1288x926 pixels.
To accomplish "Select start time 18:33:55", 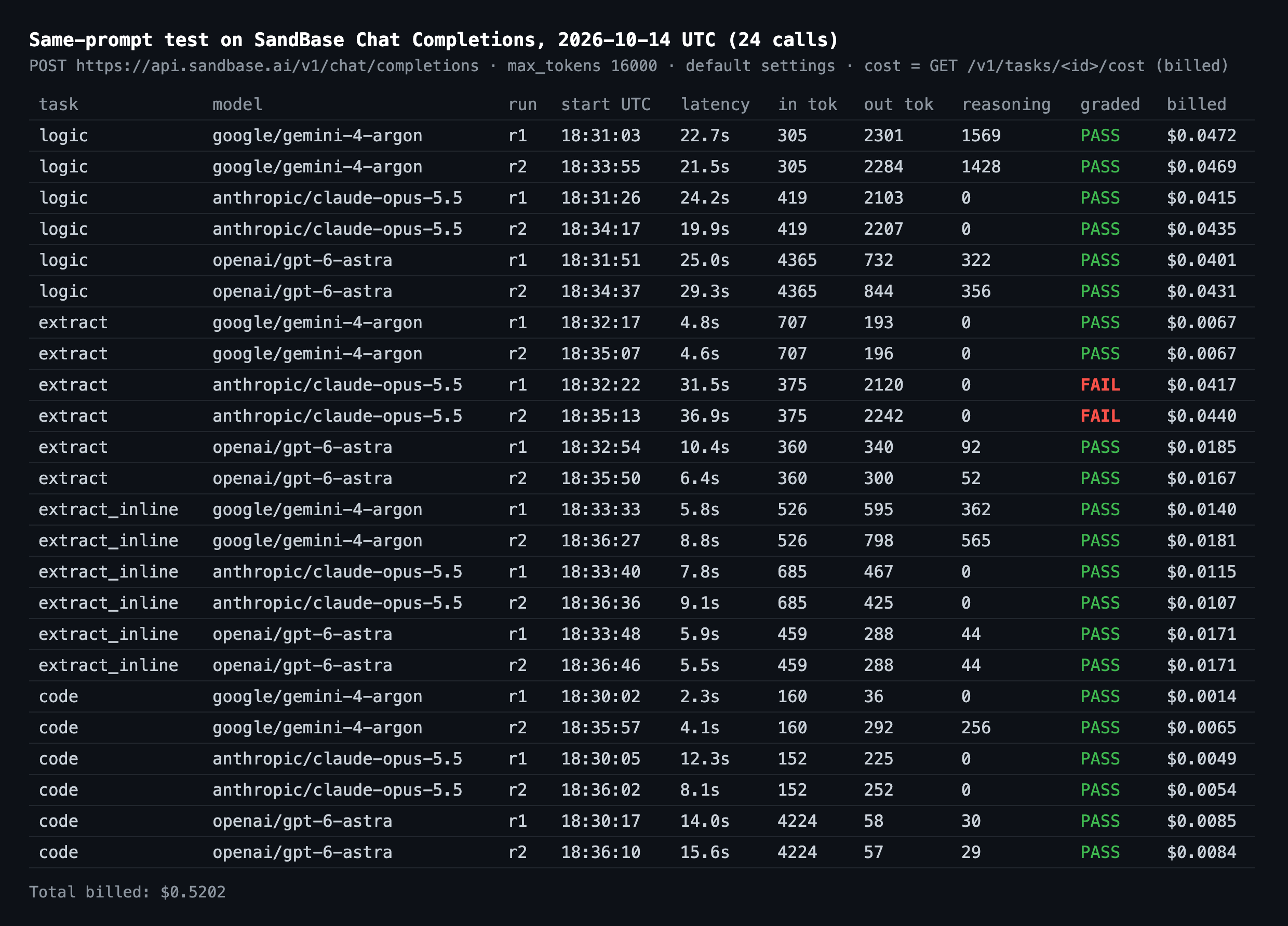I will pos(600,167).
